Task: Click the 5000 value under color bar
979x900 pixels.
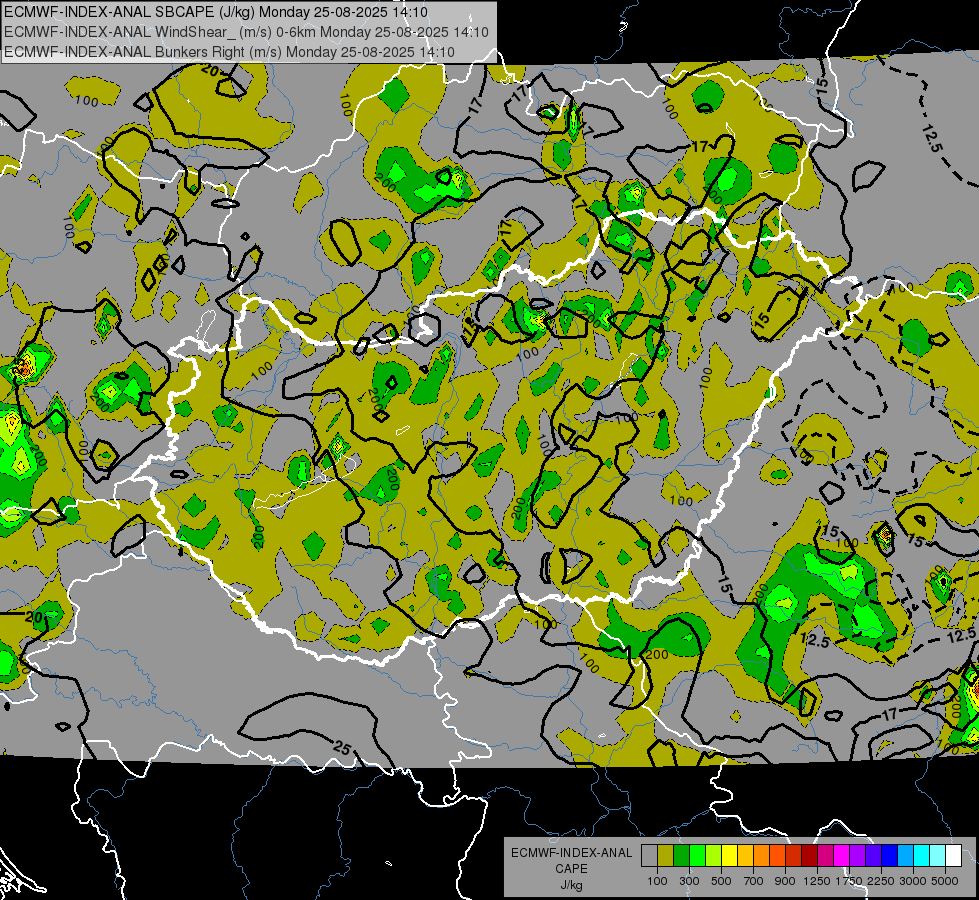Action: point(945,881)
